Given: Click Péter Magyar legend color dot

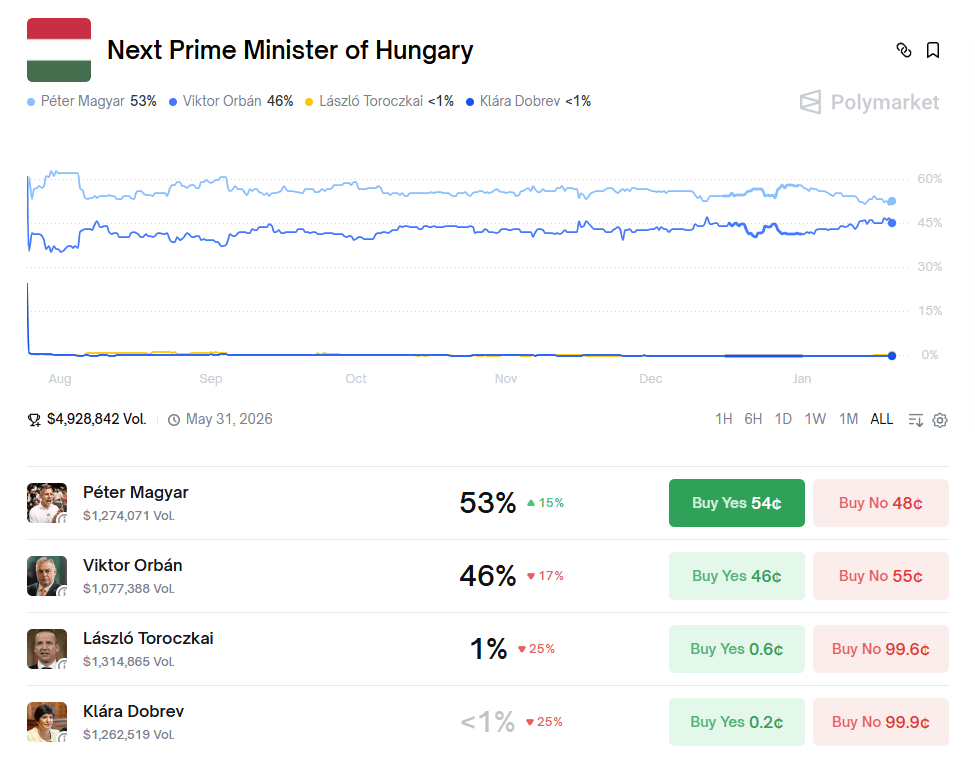Looking at the screenshot, I should [x=31, y=102].
